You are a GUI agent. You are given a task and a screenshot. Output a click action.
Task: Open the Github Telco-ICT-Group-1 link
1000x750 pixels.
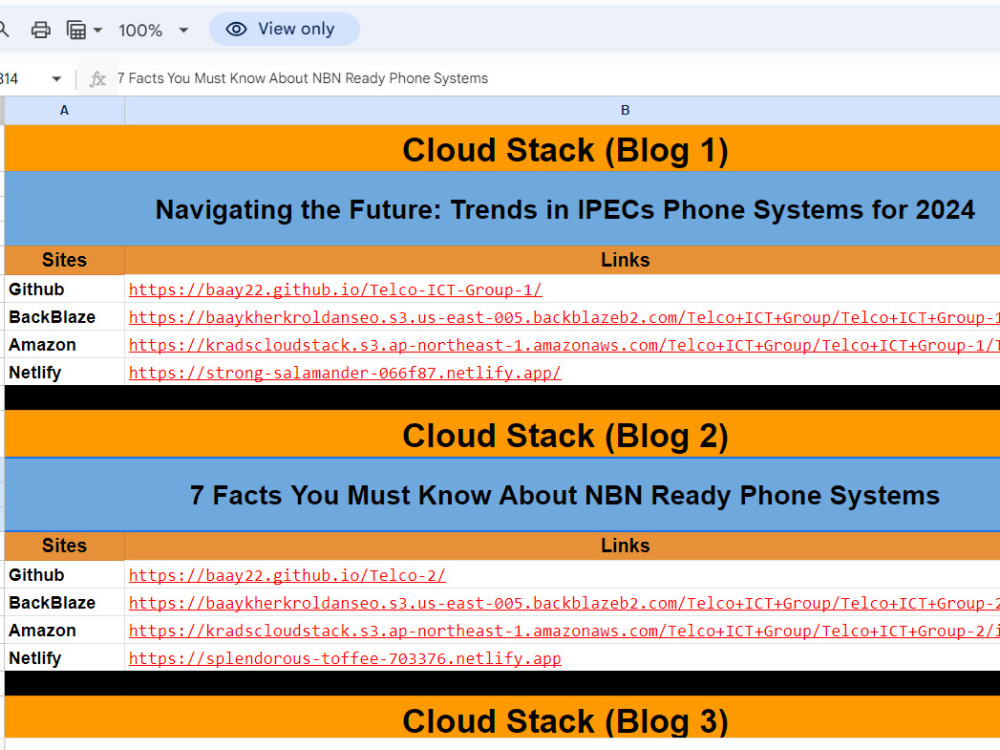click(334, 289)
